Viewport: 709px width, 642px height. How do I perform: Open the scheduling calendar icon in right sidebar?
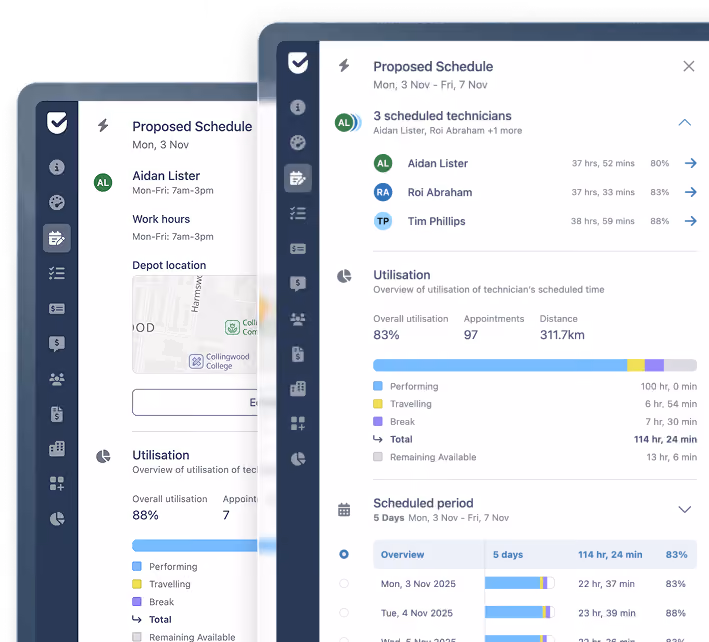298,178
